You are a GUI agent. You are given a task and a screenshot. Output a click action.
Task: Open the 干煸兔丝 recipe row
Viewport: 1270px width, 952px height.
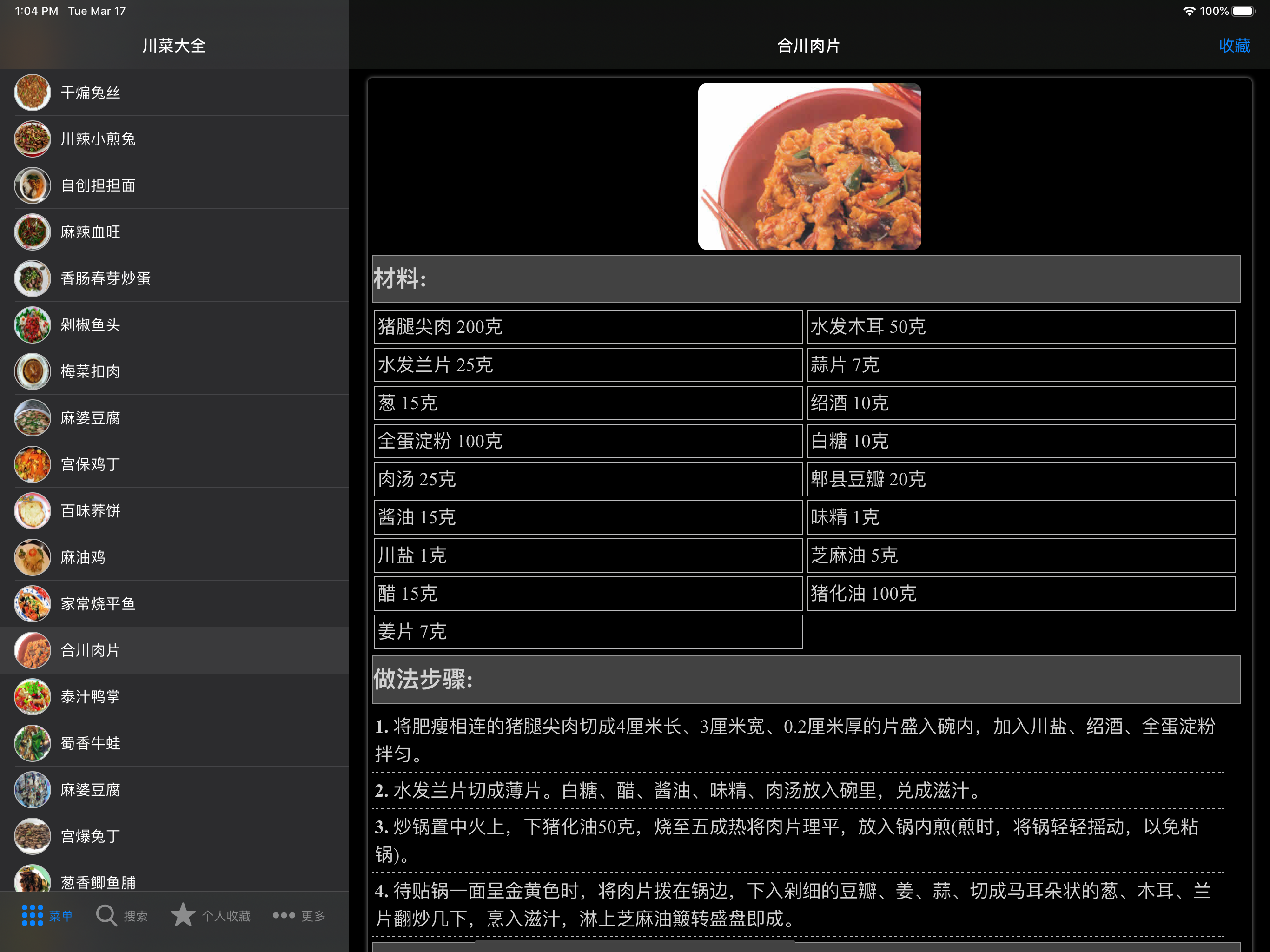(174, 93)
